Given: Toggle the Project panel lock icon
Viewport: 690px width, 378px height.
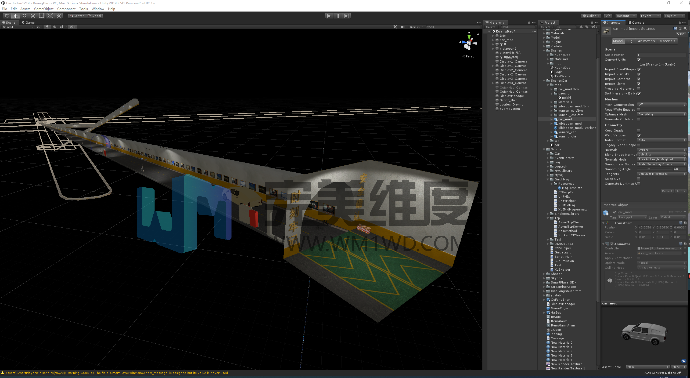Looking at the screenshot, I should [592, 22].
